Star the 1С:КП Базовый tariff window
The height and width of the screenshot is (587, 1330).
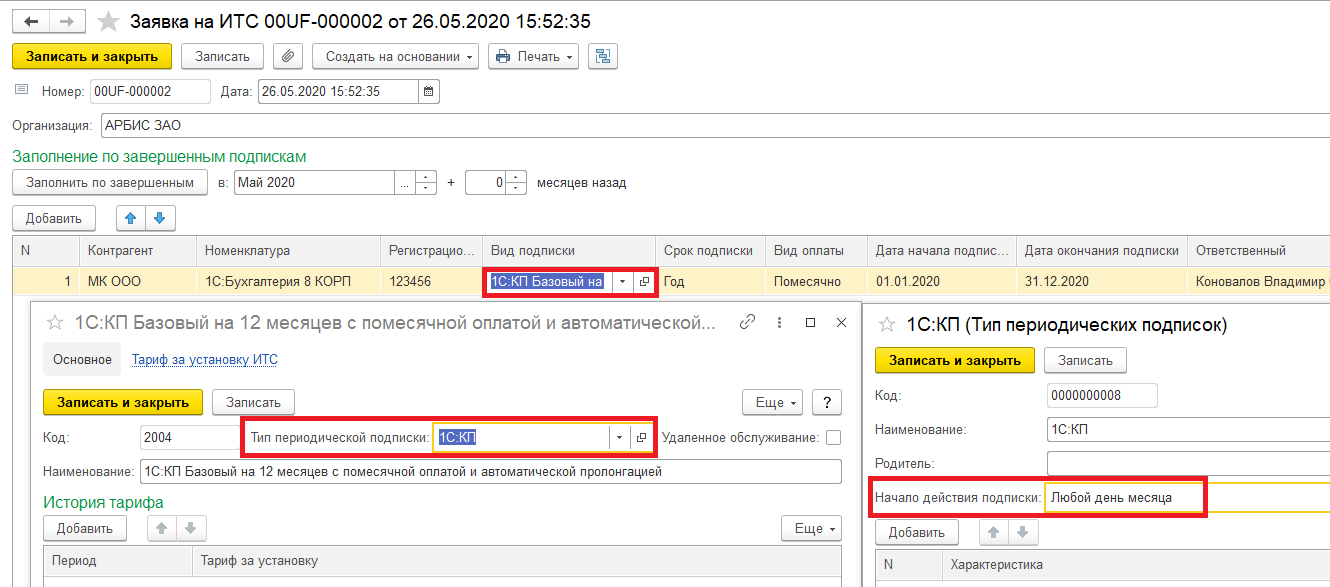click(57, 322)
